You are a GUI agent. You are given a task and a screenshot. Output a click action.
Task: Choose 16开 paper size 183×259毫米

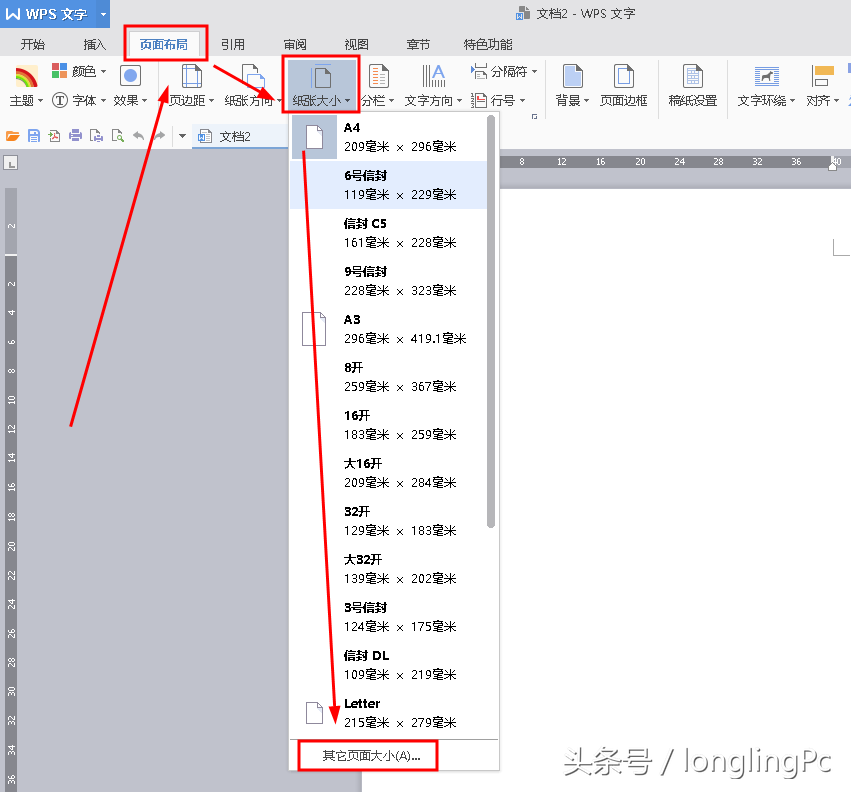[x=389, y=425]
